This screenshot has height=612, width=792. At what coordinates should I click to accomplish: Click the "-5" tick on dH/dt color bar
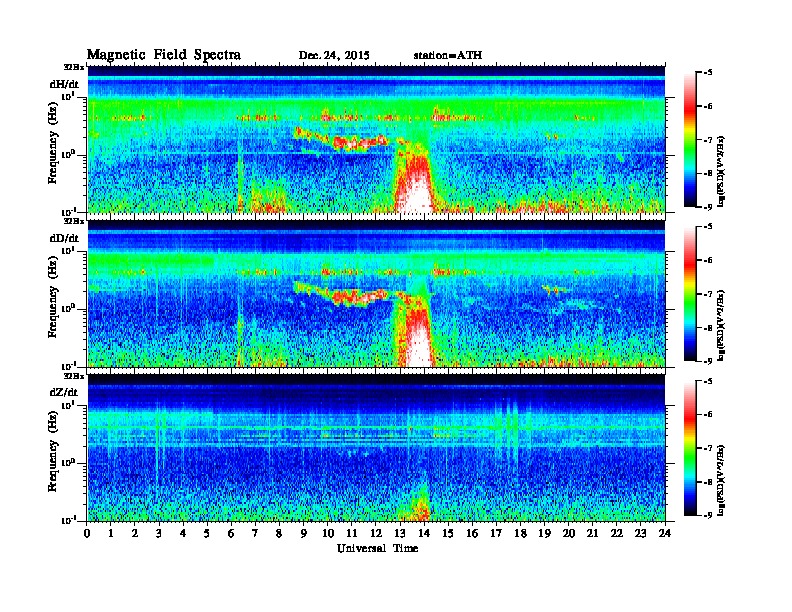pos(708,73)
